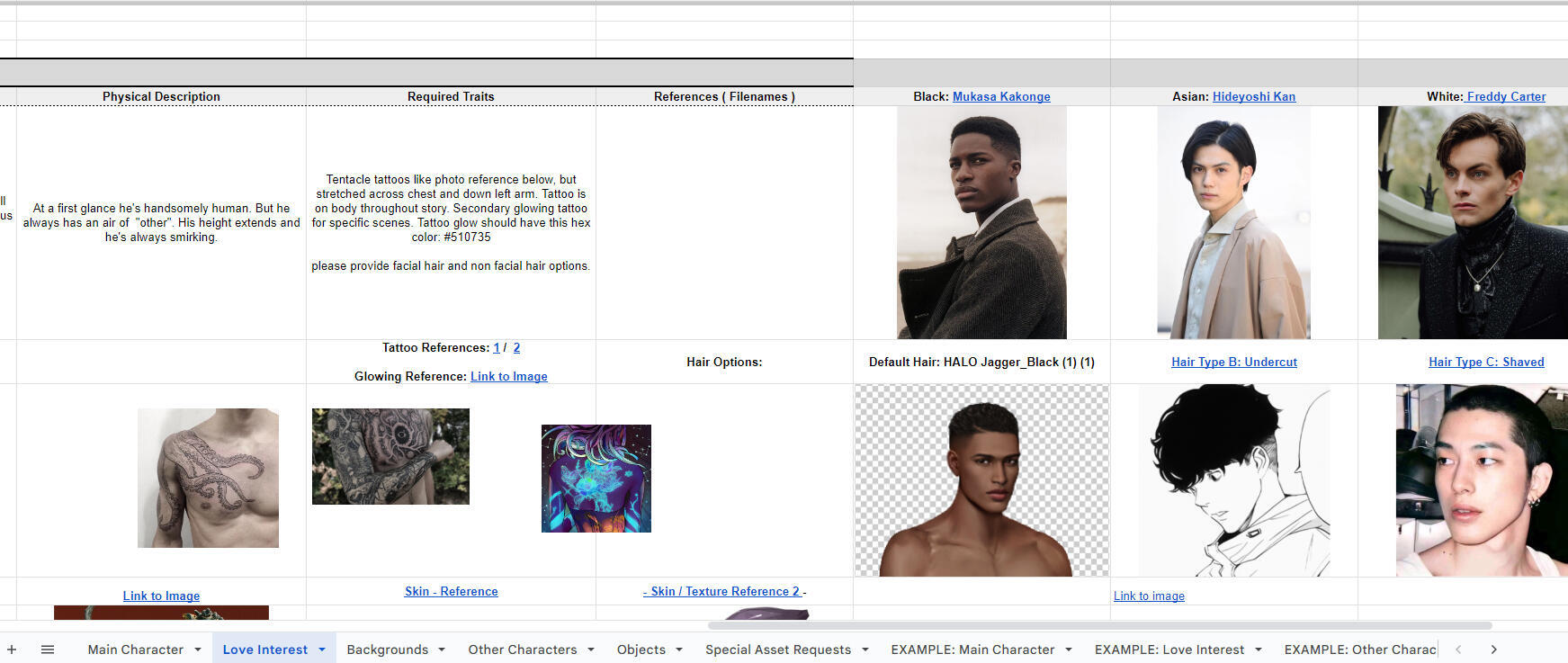Viewport: 1568px width, 663px height.
Task: Open the all sheets list icon
Action: pos(48,650)
